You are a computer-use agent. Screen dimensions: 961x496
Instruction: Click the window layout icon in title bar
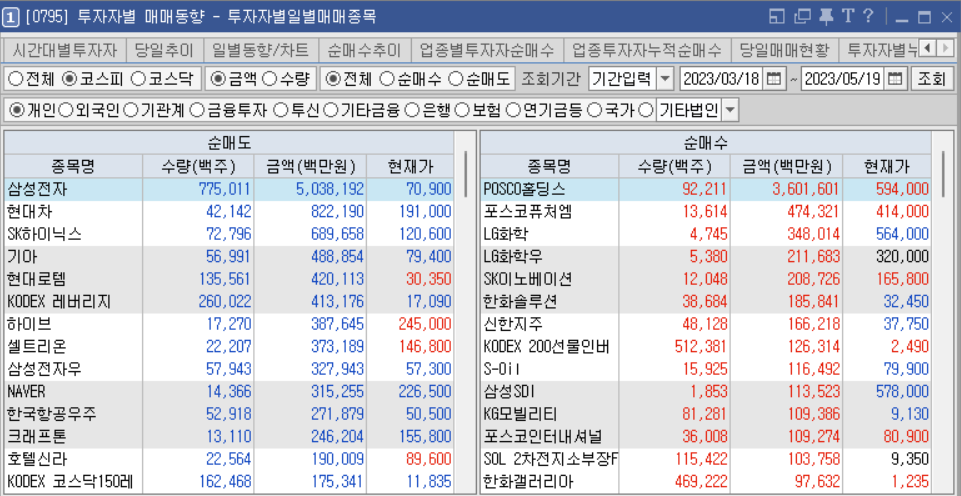click(777, 17)
